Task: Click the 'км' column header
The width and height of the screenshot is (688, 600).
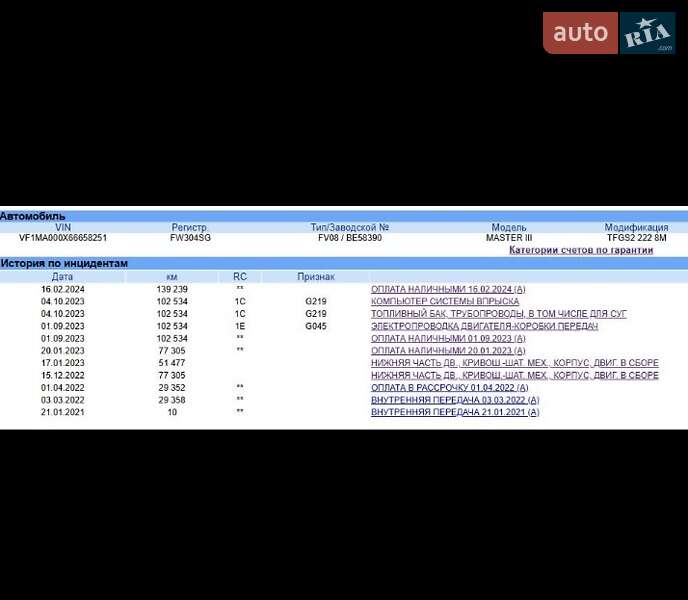Action: pos(172,276)
